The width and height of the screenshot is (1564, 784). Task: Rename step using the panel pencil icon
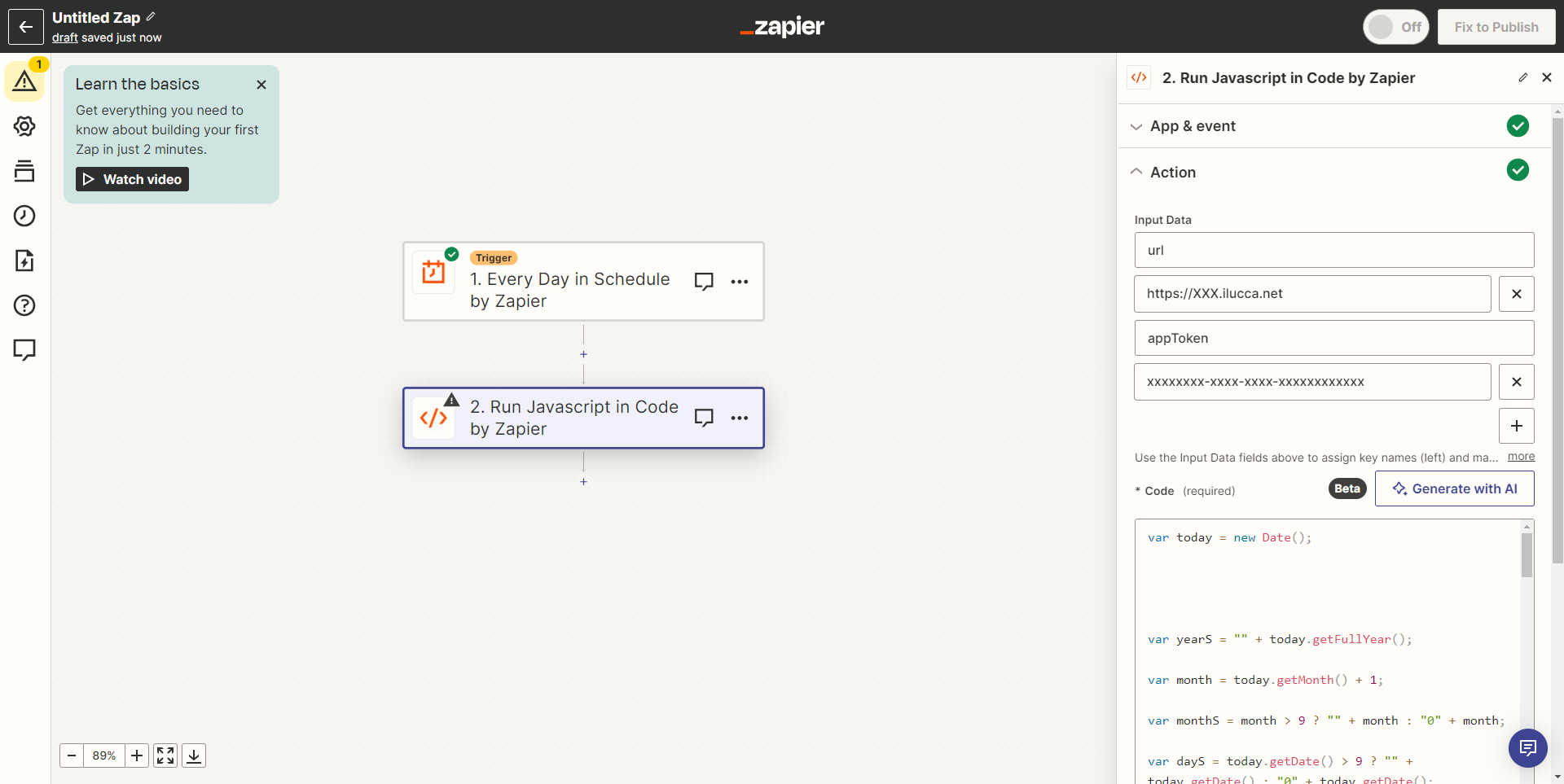(x=1522, y=77)
